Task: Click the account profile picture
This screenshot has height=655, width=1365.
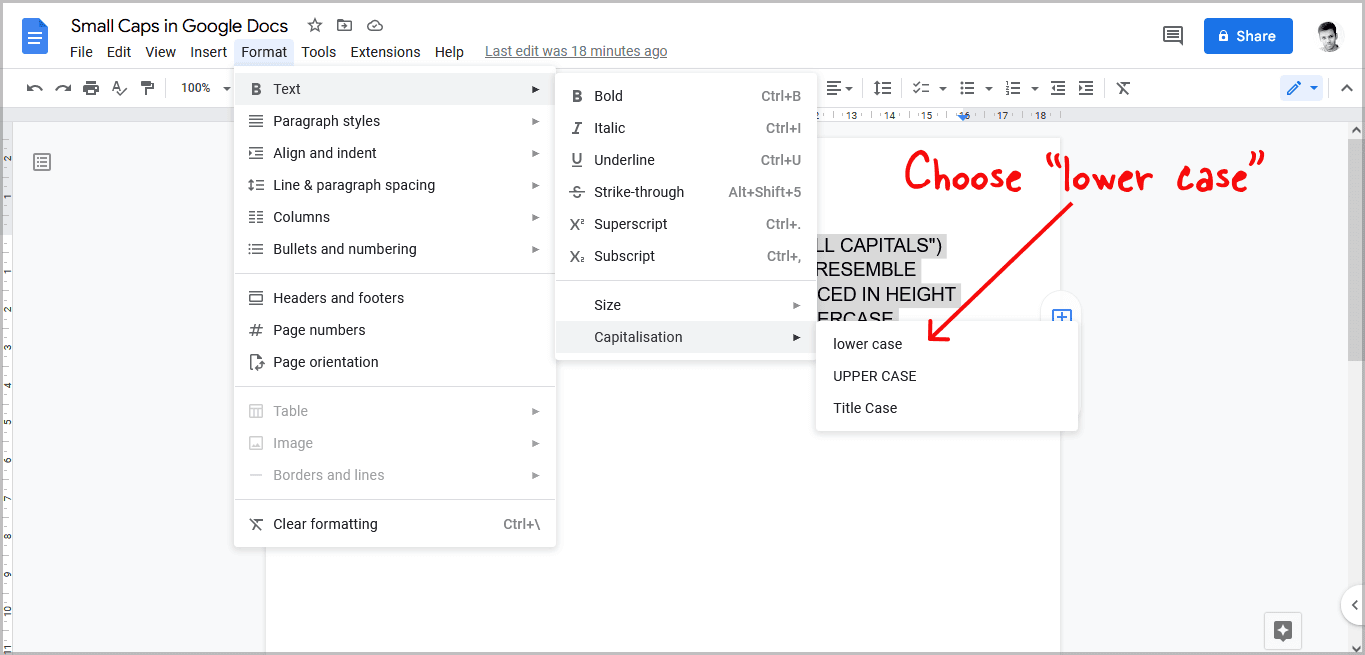Action: [1328, 36]
